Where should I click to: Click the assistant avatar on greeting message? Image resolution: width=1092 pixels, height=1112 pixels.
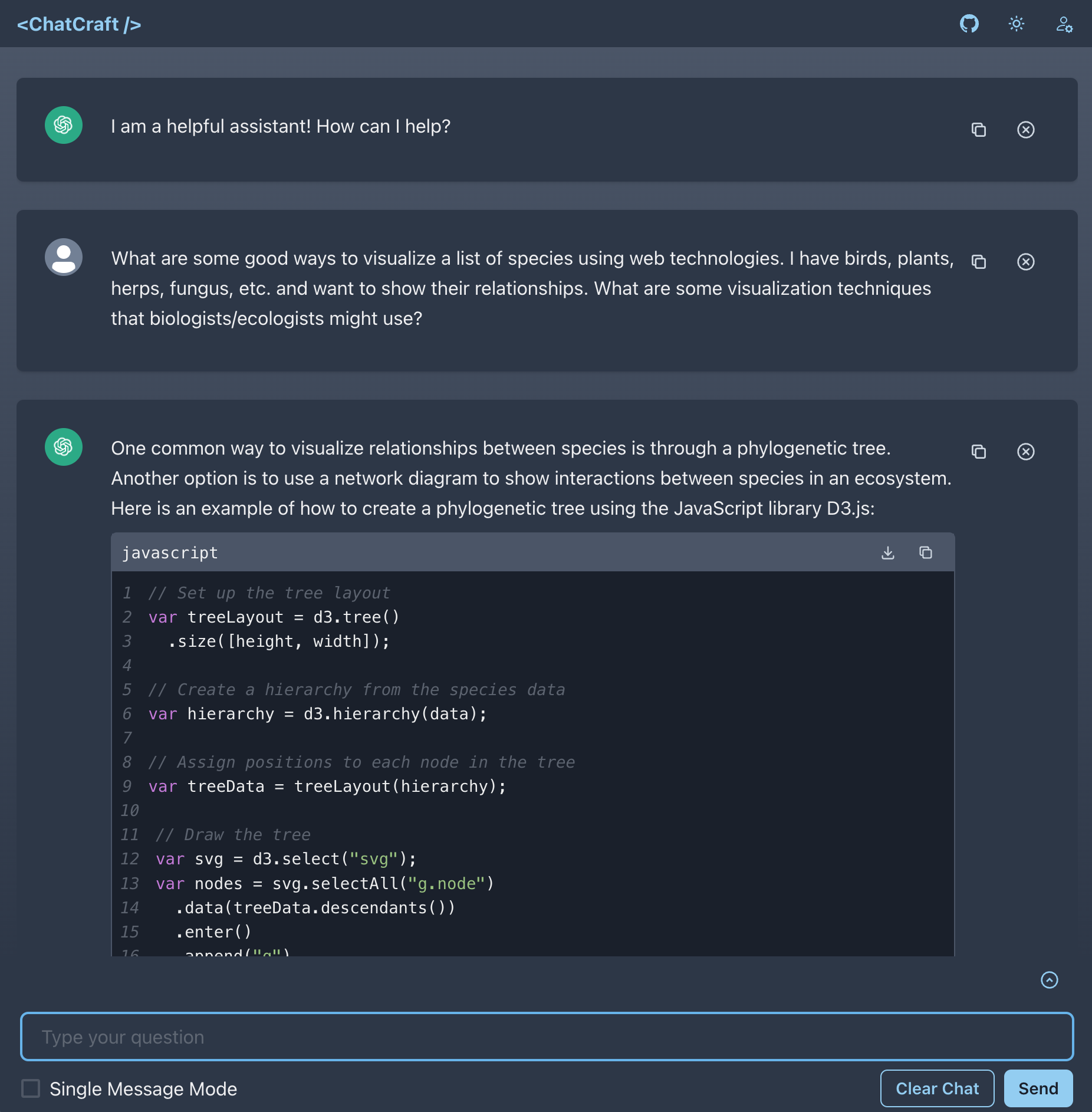click(64, 125)
